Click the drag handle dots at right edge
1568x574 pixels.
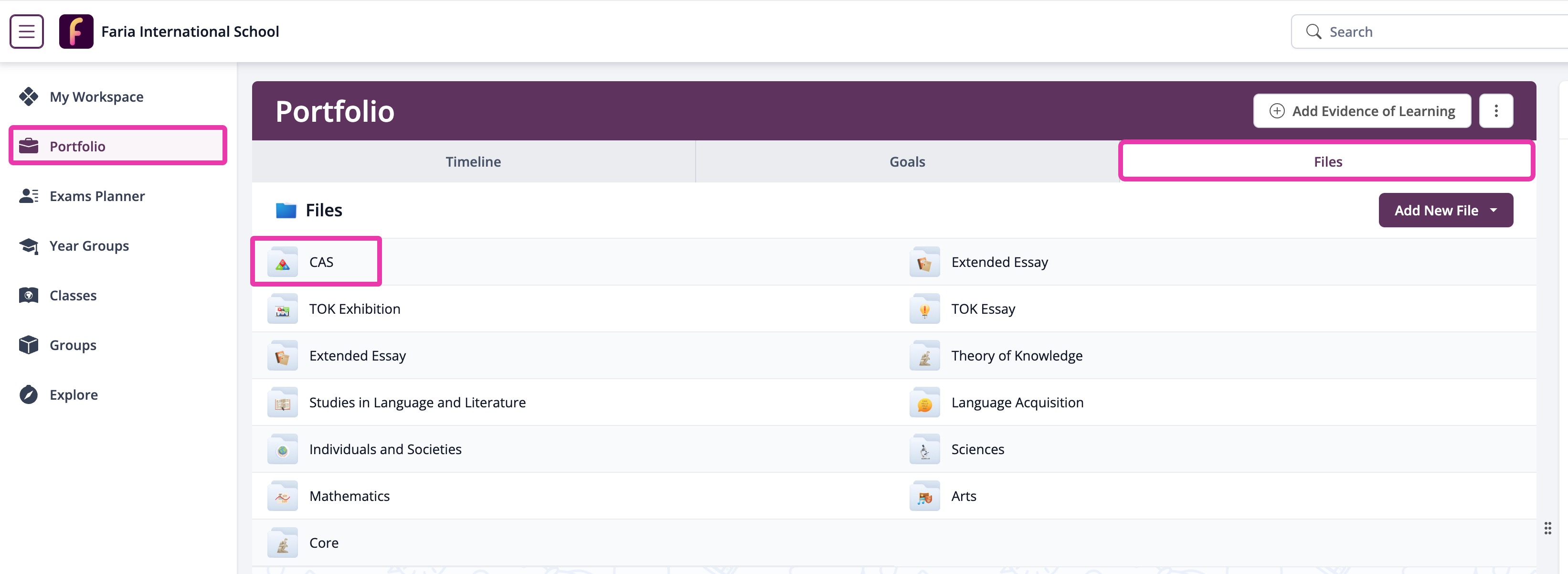pos(1547,528)
